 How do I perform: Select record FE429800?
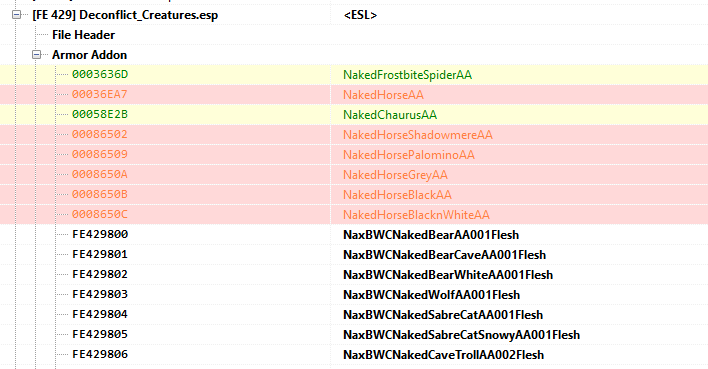coord(100,234)
